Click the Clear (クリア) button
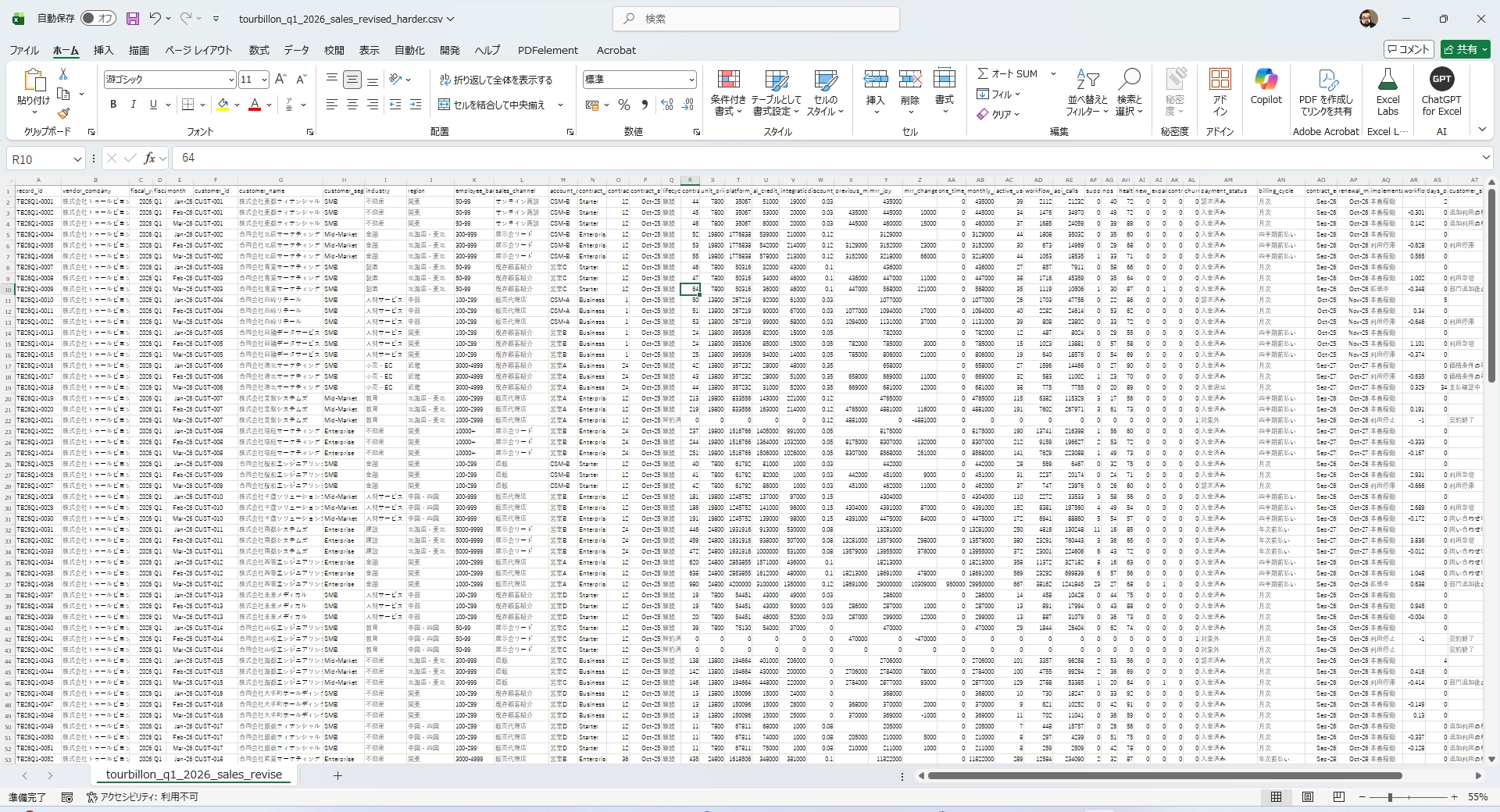Image resolution: width=1500 pixels, height=812 pixels. click(x=998, y=114)
